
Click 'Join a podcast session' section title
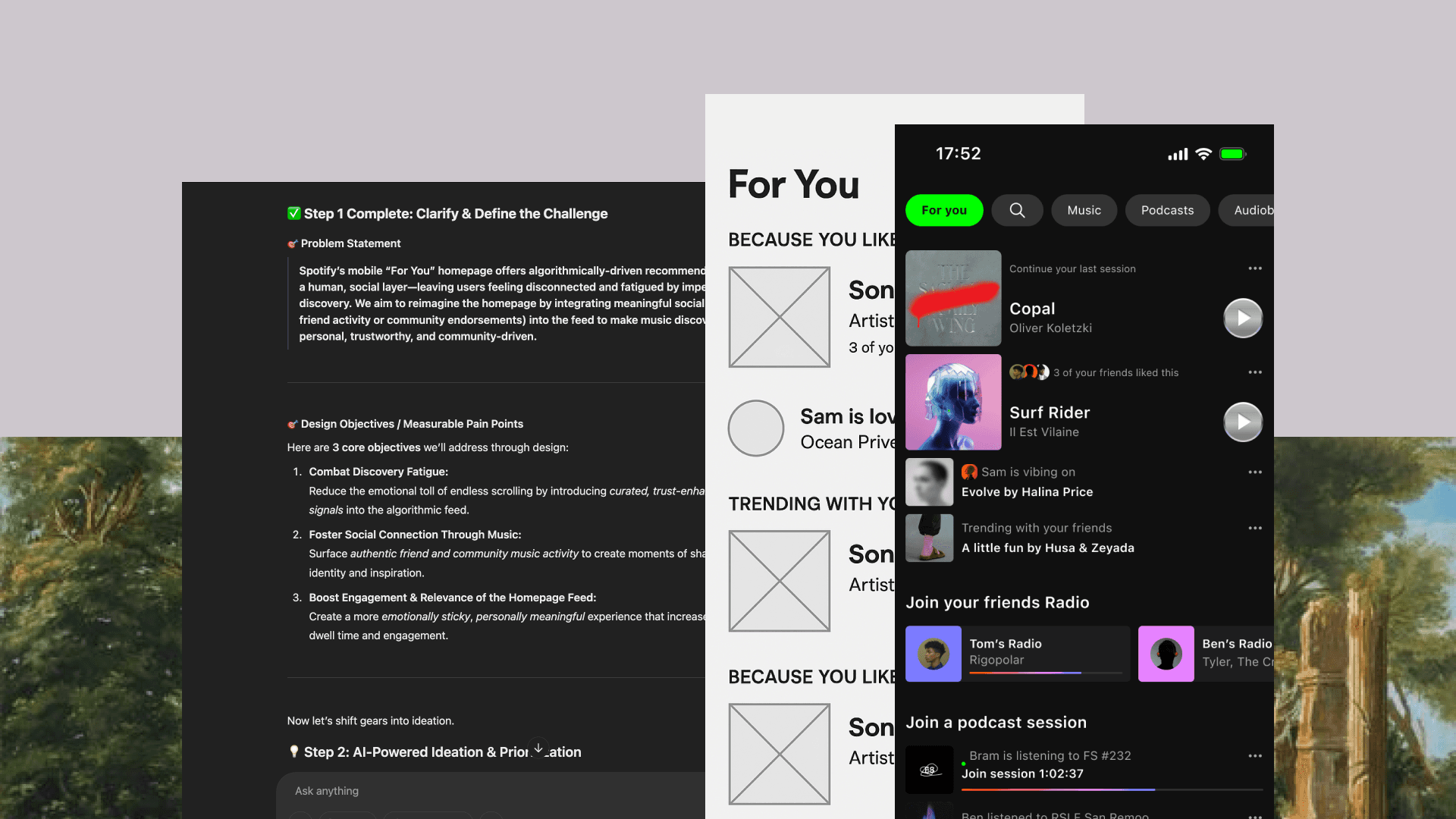[996, 723]
